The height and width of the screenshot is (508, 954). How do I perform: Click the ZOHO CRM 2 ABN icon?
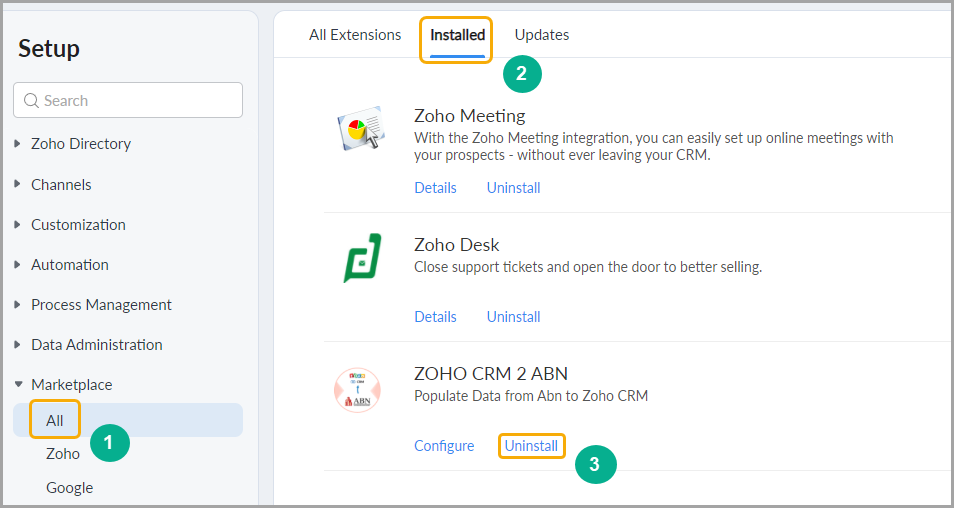pyautogui.click(x=357, y=390)
